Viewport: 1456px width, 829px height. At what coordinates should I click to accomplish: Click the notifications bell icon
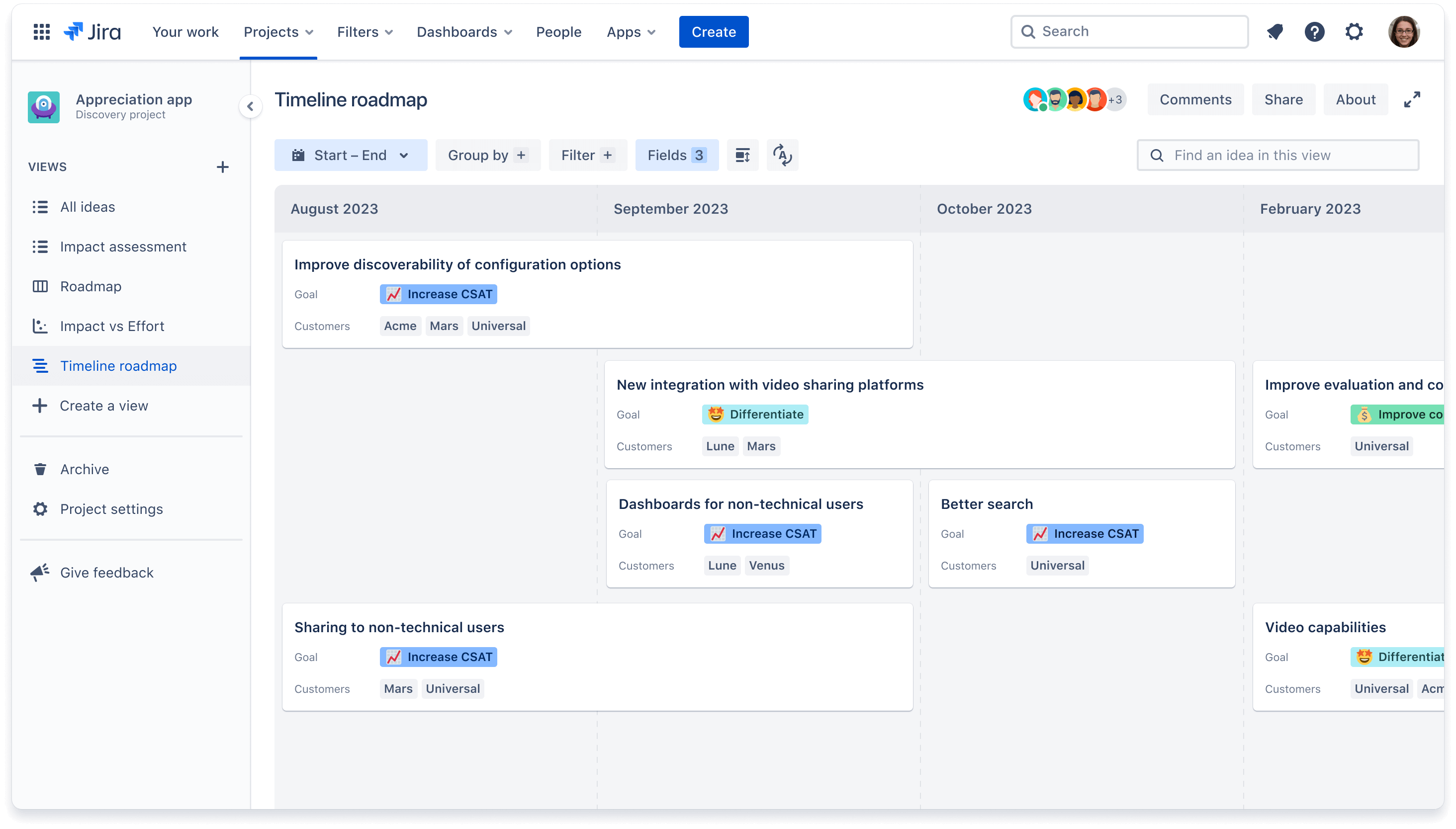point(1275,31)
